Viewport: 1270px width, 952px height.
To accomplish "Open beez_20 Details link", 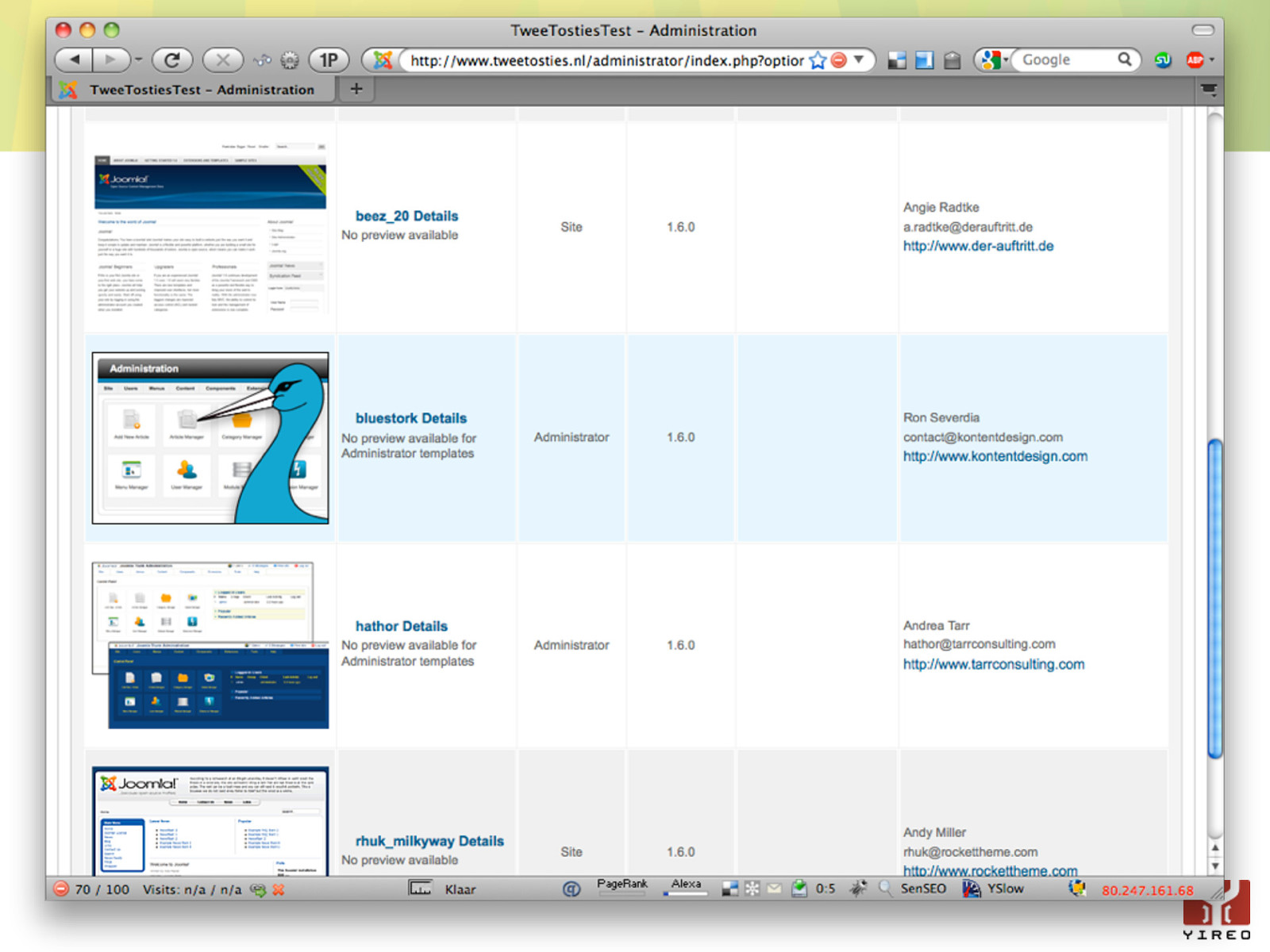I will coord(406,216).
